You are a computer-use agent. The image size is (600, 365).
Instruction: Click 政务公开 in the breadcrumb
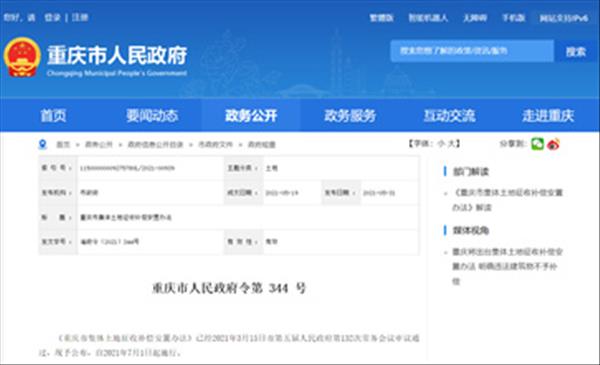pyautogui.click(x=99, y=145)
